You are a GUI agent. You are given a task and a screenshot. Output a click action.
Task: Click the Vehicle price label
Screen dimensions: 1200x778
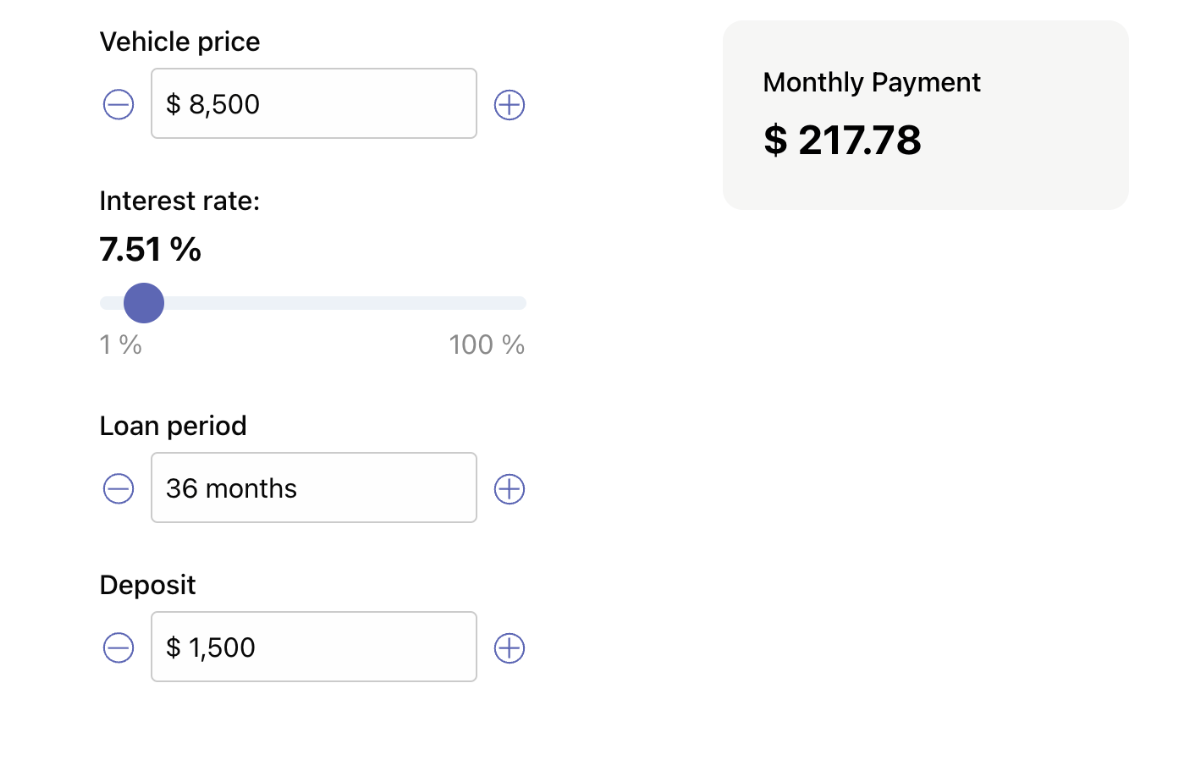click(x=180, y=42)
